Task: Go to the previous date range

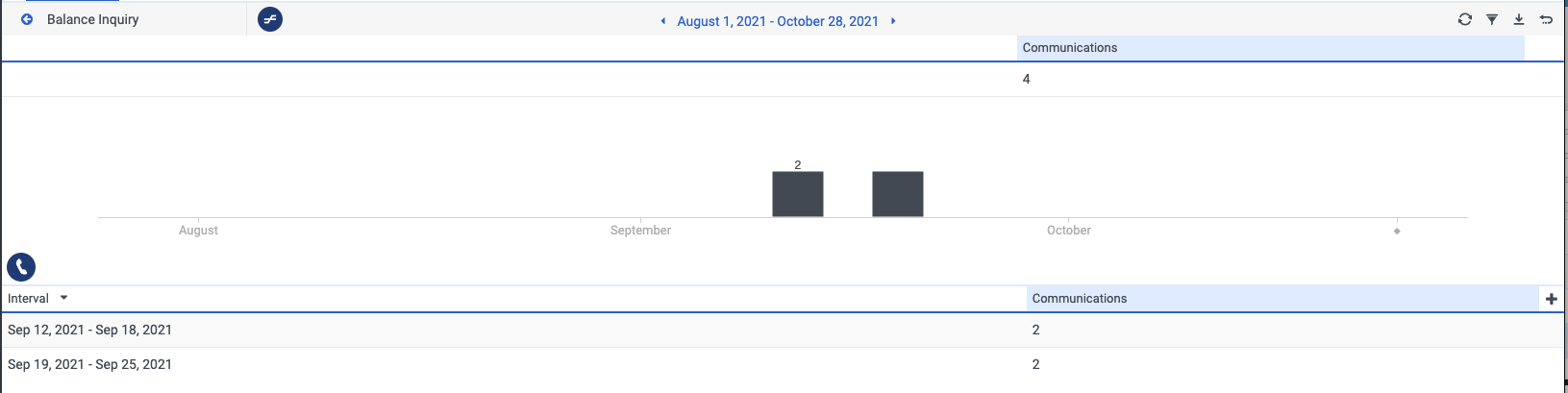Action: coord(662,21)
